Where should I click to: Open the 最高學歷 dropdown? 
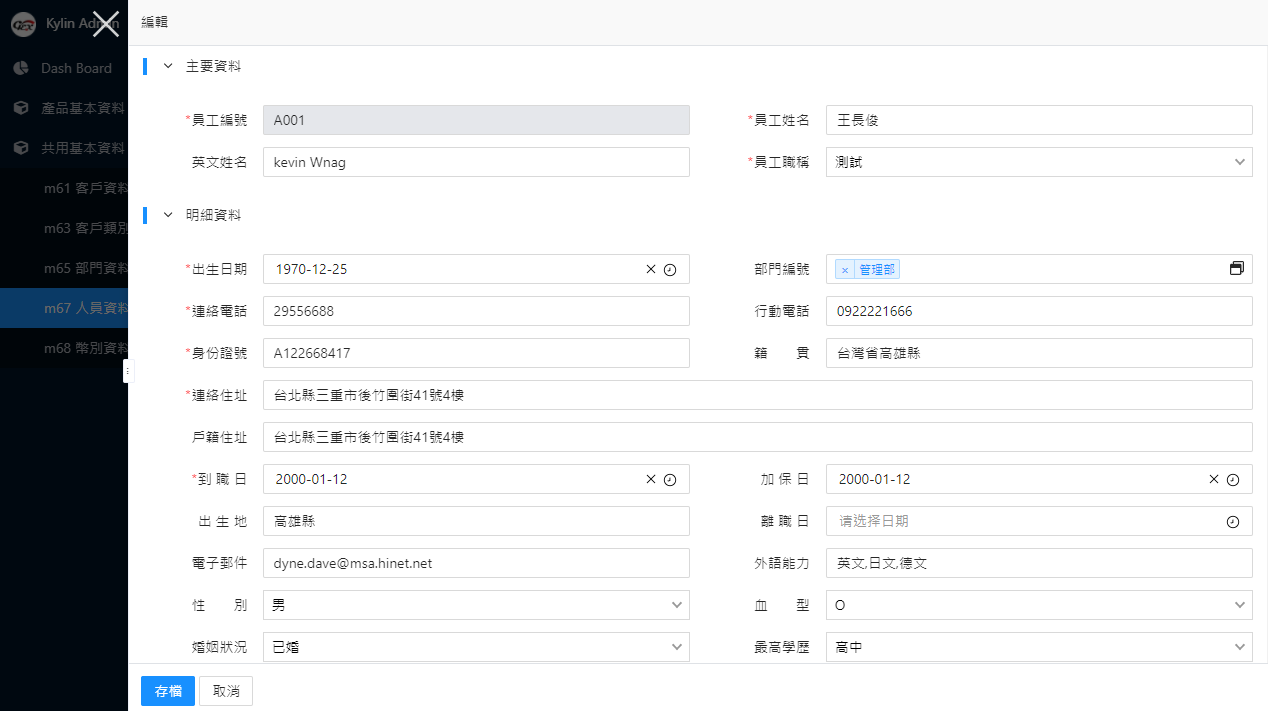pos(1039,647)
